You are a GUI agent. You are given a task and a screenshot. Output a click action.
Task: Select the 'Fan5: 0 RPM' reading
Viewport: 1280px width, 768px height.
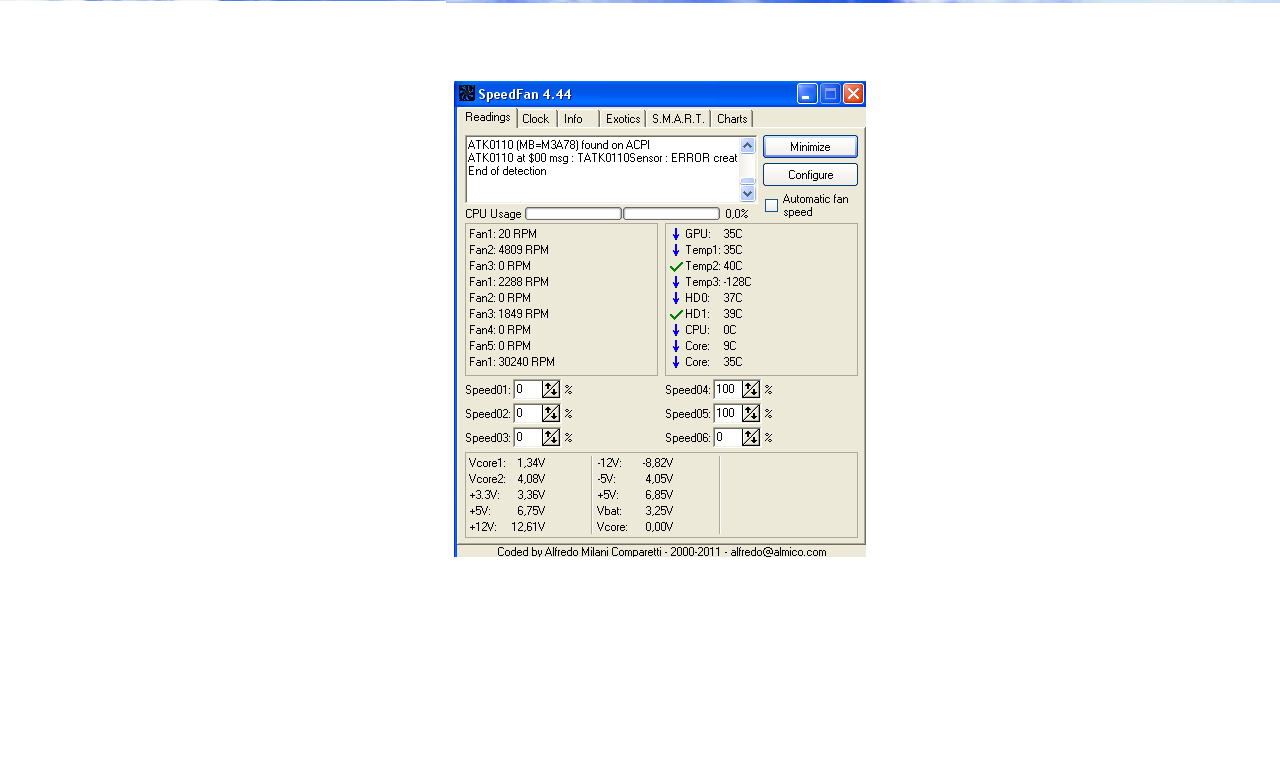pyautogui.click(x=500, y=346)
